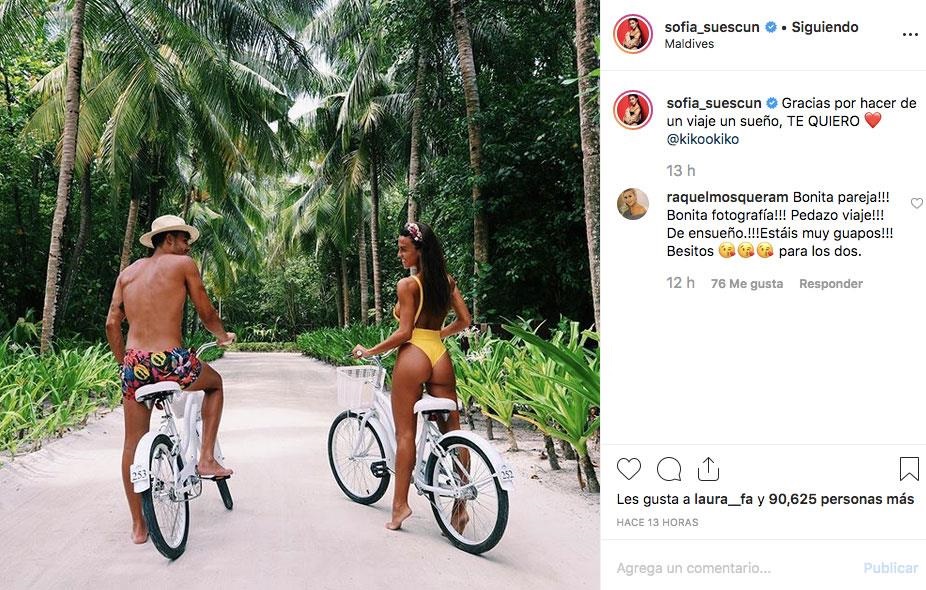The height and width of the screenshot is (590, 926).
Task: Click the verified badge in the header
Action: pos(771,28)
